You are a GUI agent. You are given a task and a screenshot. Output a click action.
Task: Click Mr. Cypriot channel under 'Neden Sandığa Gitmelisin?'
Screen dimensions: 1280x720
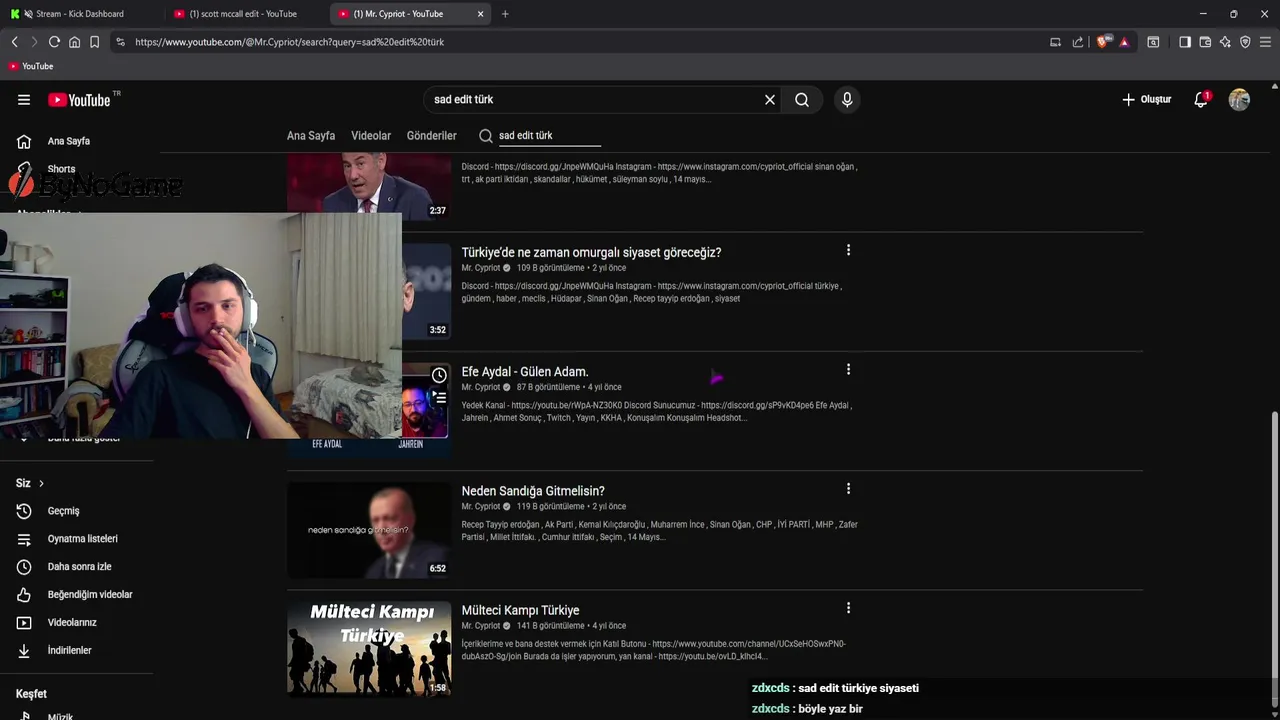(481, 507)
